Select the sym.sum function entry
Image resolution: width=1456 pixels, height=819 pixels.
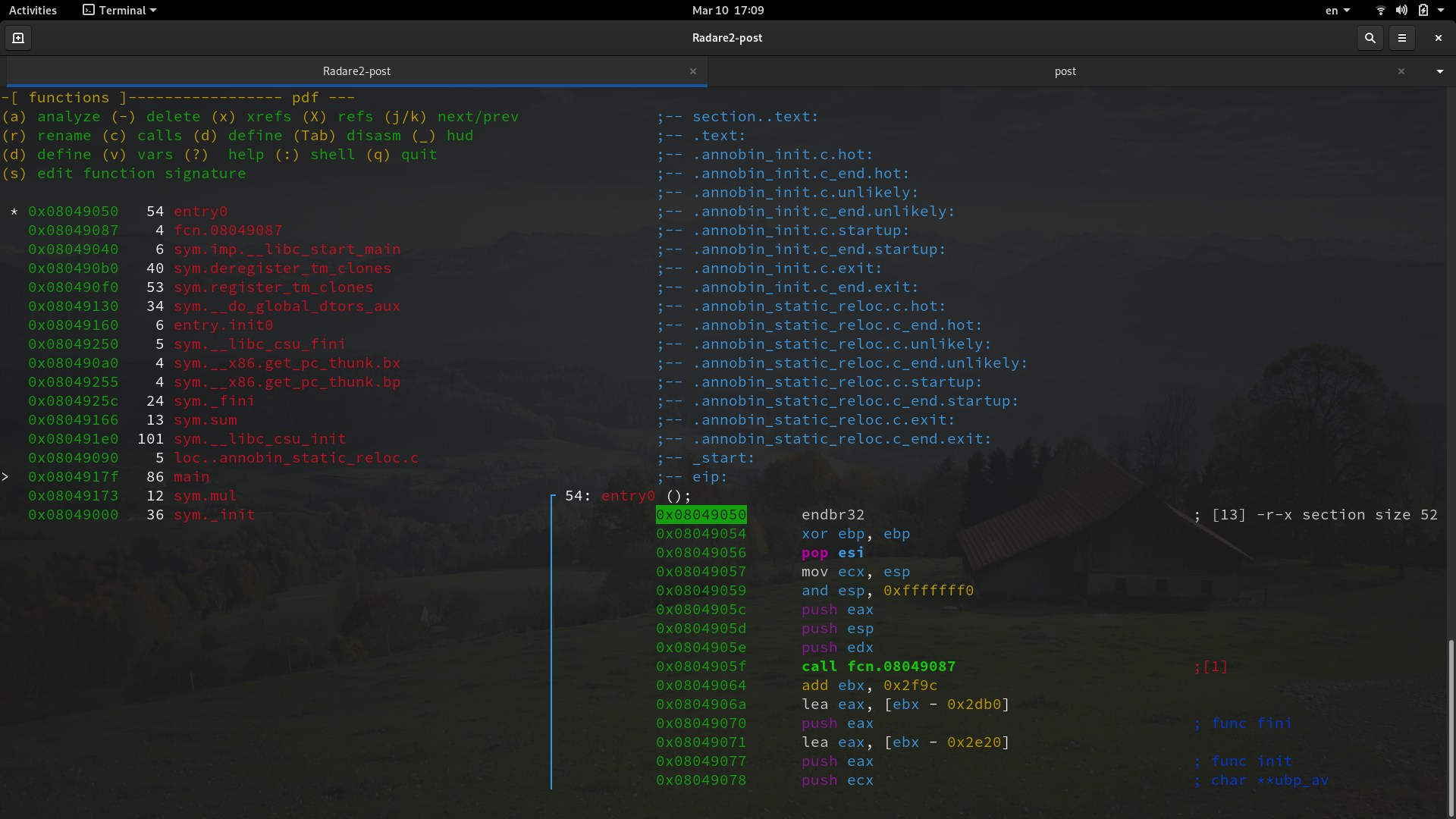[x=205, y=420]
